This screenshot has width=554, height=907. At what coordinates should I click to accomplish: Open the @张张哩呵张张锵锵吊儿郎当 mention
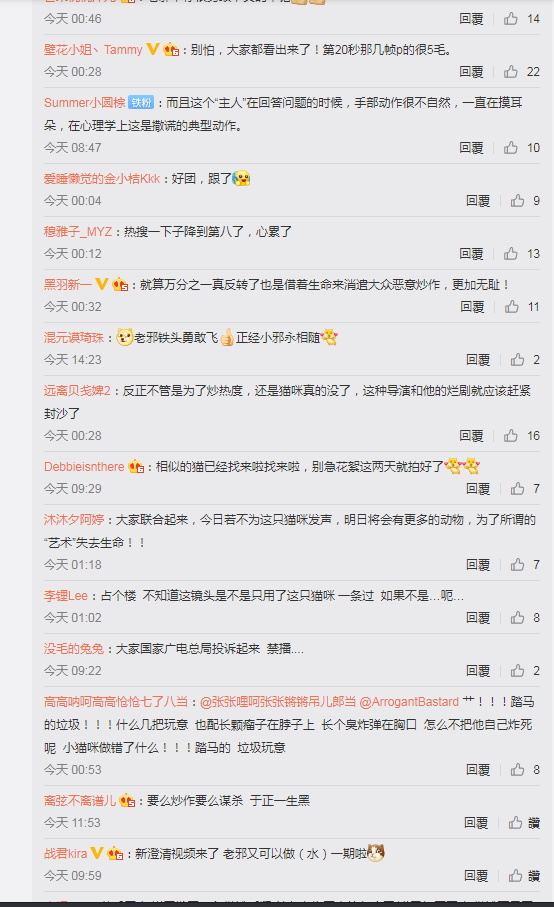[278, 702]
